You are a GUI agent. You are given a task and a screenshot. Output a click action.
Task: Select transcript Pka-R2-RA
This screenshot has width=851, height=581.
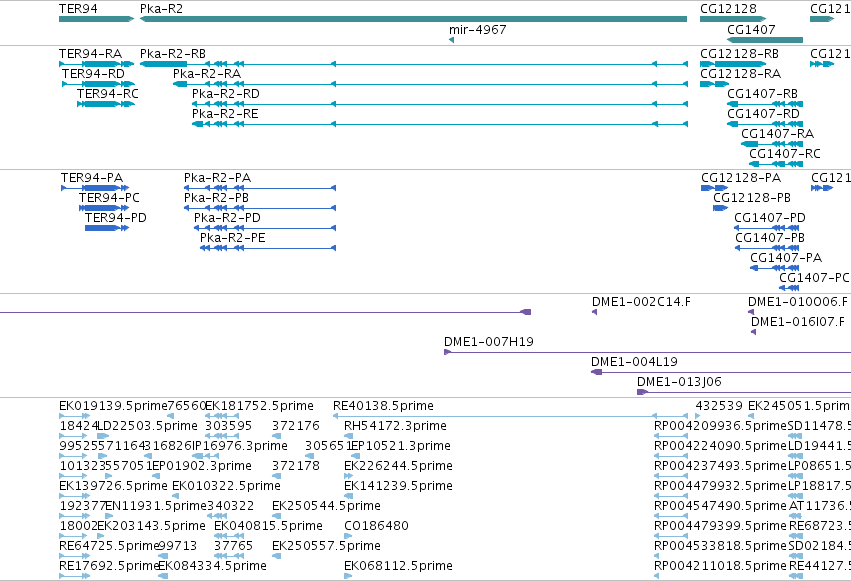click(430, 84)
